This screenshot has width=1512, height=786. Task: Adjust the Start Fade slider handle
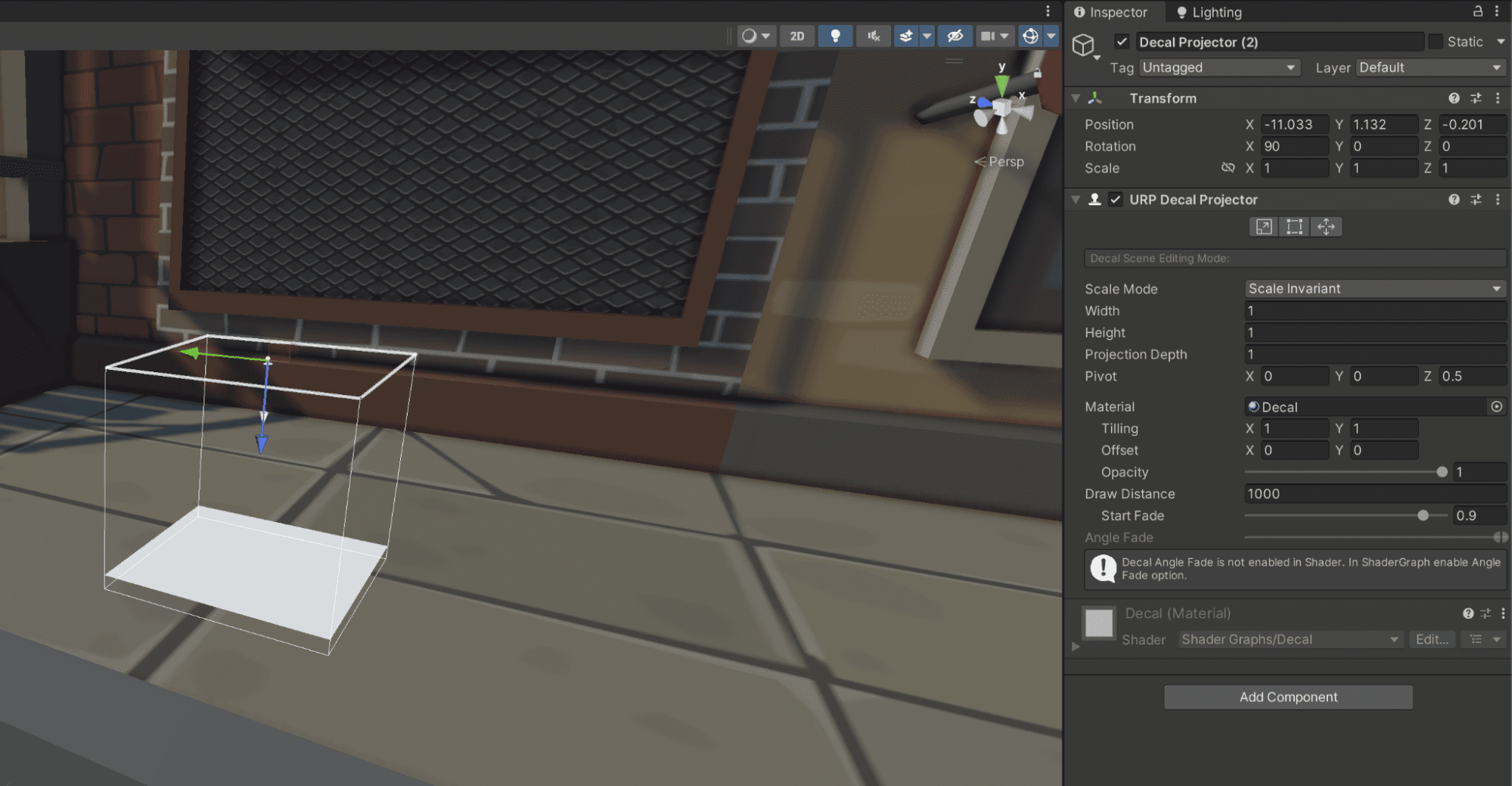pos(1423,515)
